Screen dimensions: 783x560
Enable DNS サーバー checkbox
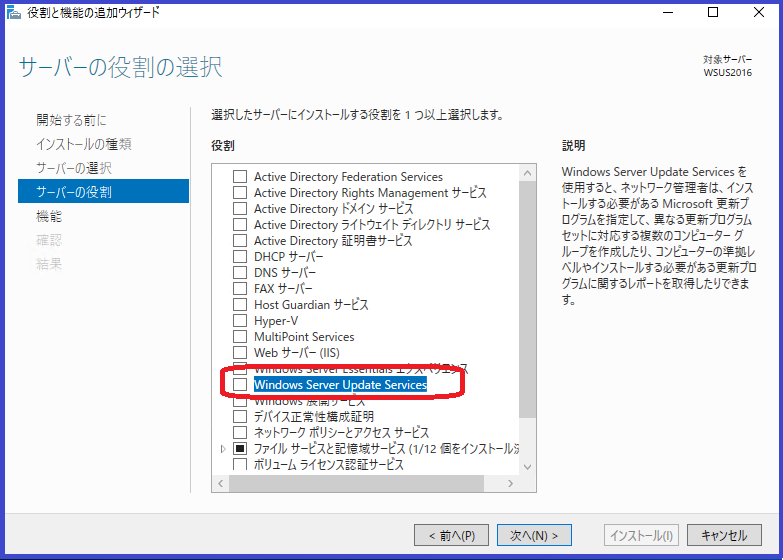tap(240, 272)
